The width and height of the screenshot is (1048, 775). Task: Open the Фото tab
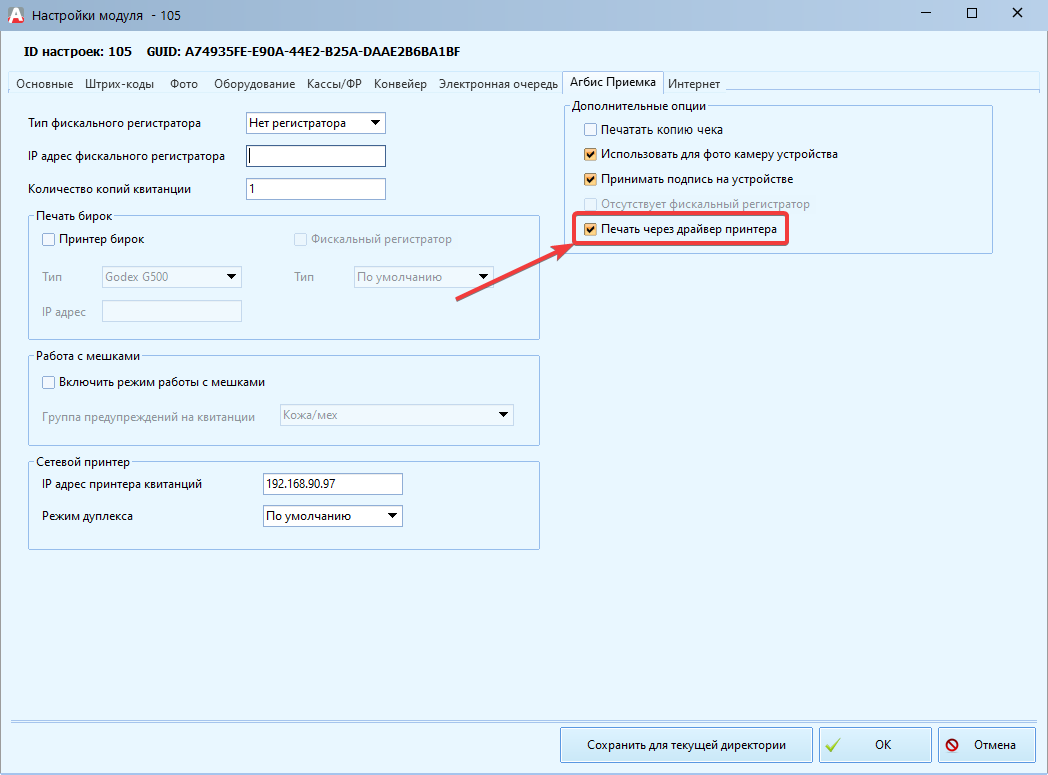click(x=184, y=84)
